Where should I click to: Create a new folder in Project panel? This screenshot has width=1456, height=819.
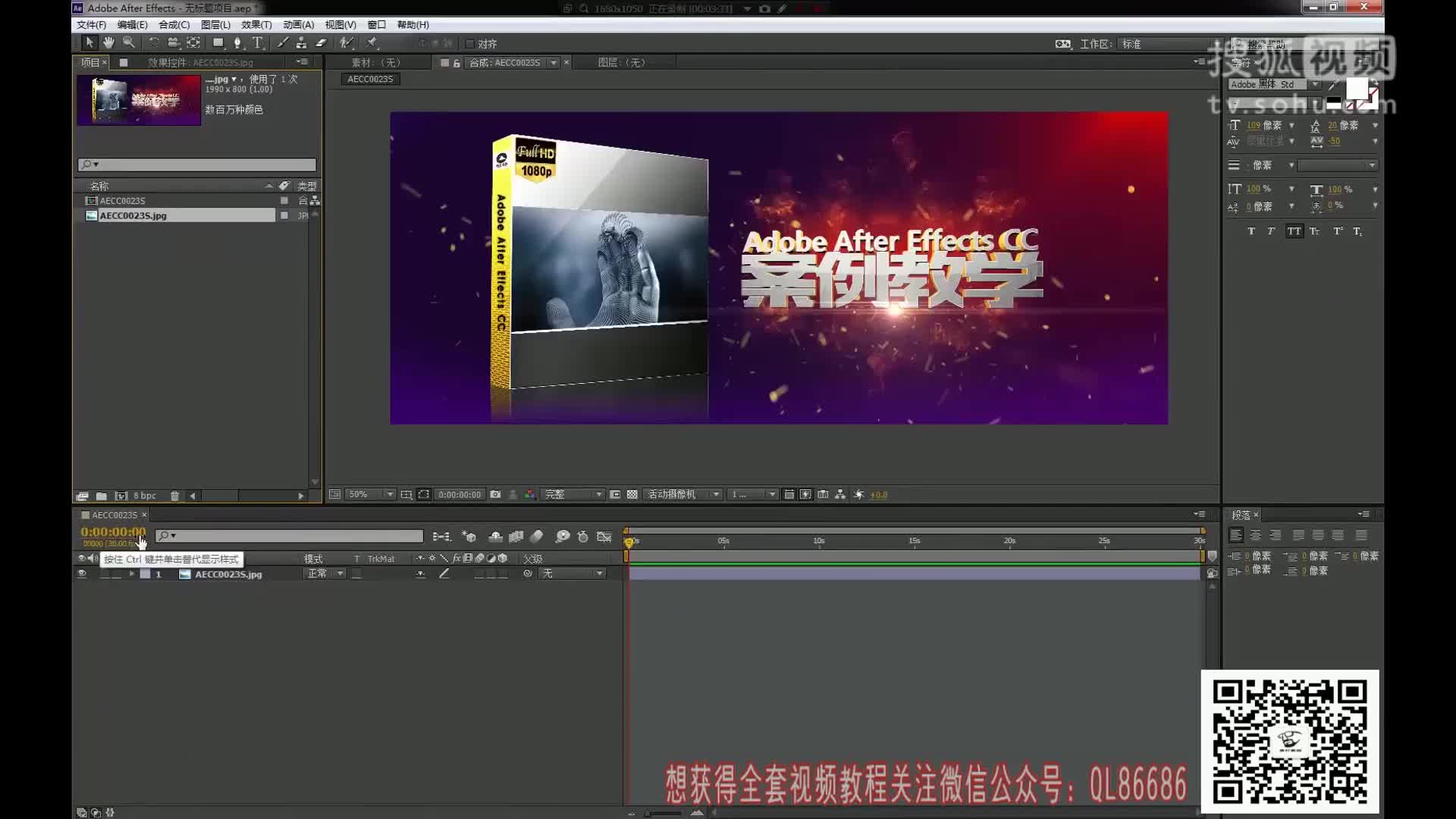(x=101, y=496)
